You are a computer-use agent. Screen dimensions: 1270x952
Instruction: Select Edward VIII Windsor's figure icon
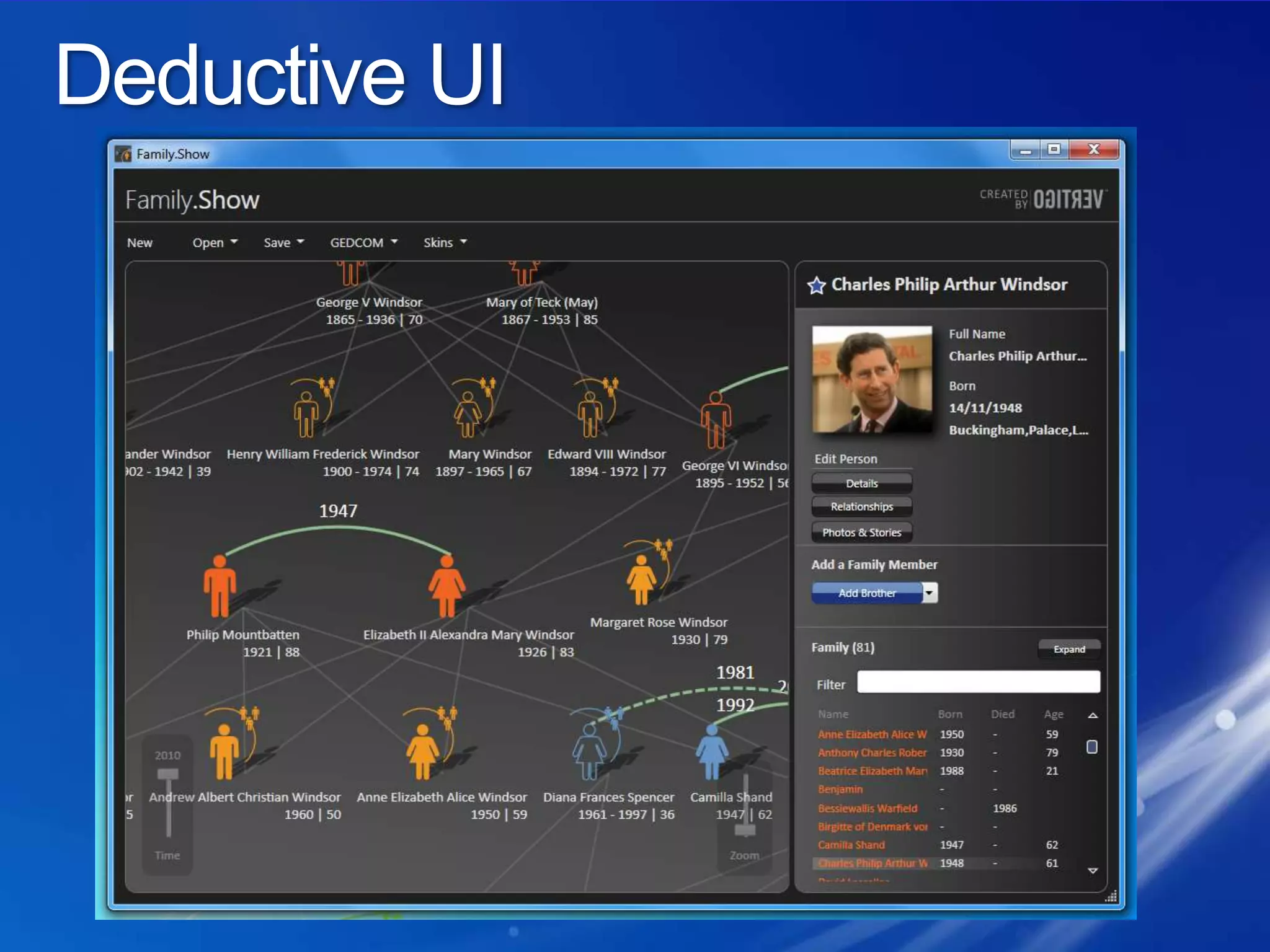590,413
